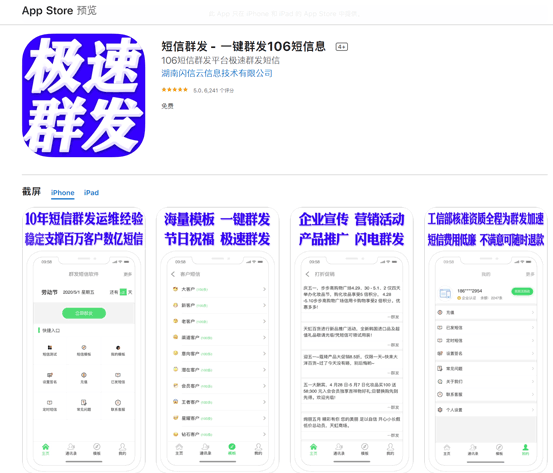Click the green button beside the phone number
Viewport: 553px width, 473px height.
pos(522,291)
